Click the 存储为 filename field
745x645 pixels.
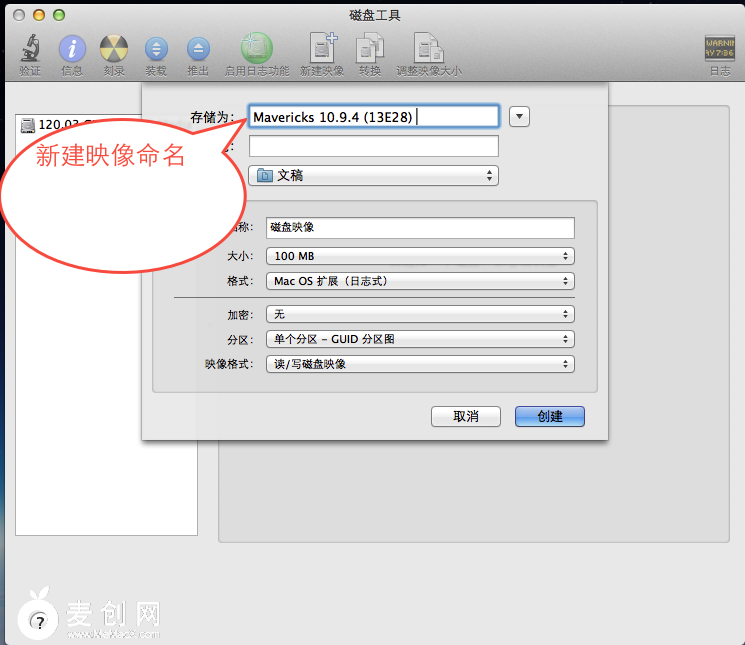point(373,116)
